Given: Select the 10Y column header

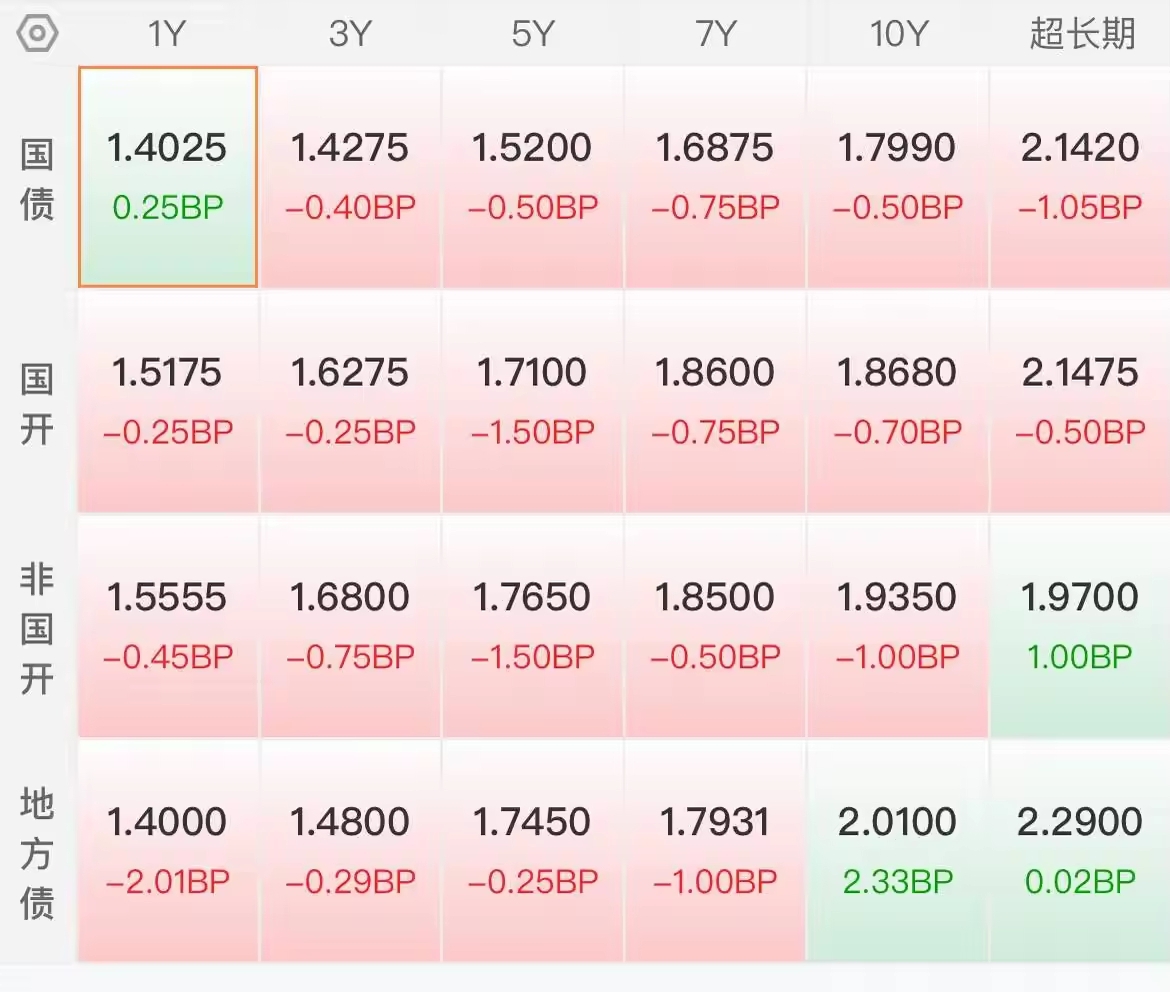Looking at the screenshot, I should point(898,34).
